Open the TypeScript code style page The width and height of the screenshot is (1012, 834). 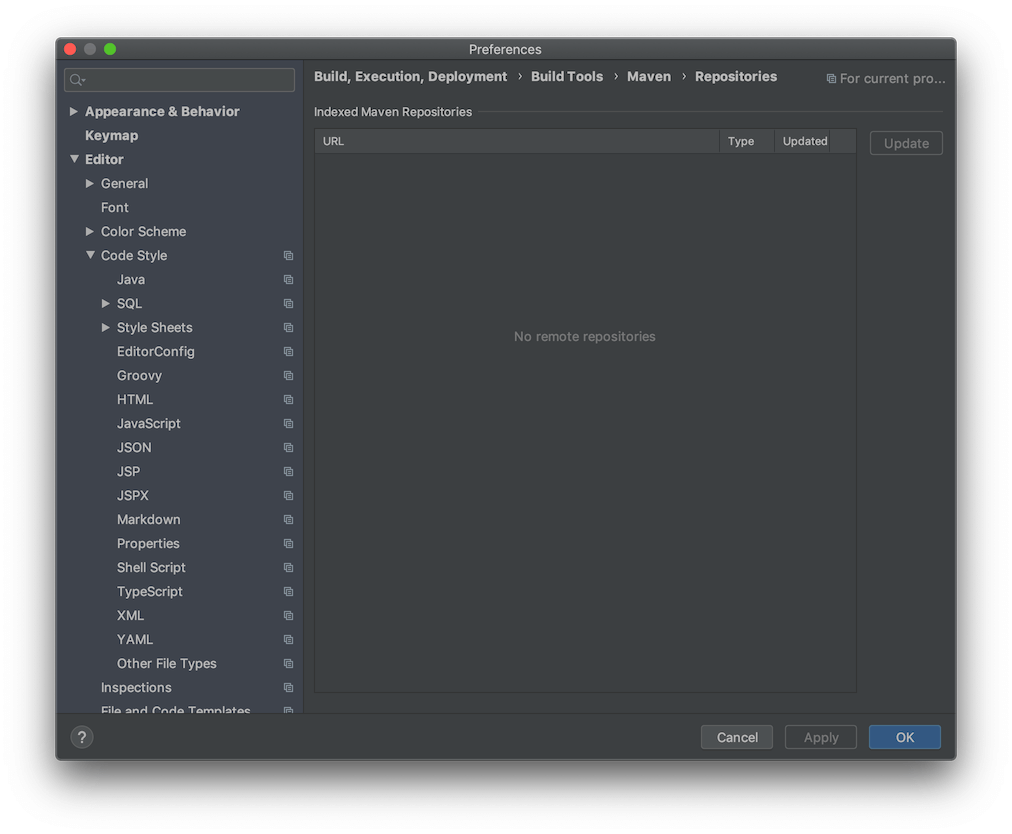pyautogui.click(x=150, y=591)
